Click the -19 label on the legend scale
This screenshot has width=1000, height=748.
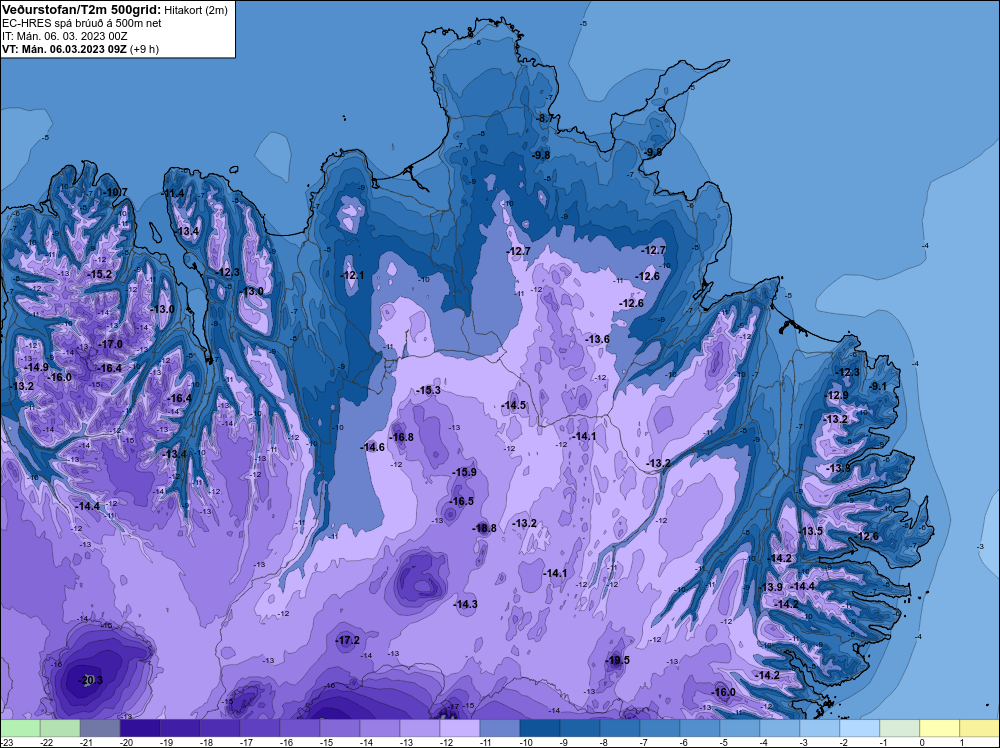click(x=166, y=742)
